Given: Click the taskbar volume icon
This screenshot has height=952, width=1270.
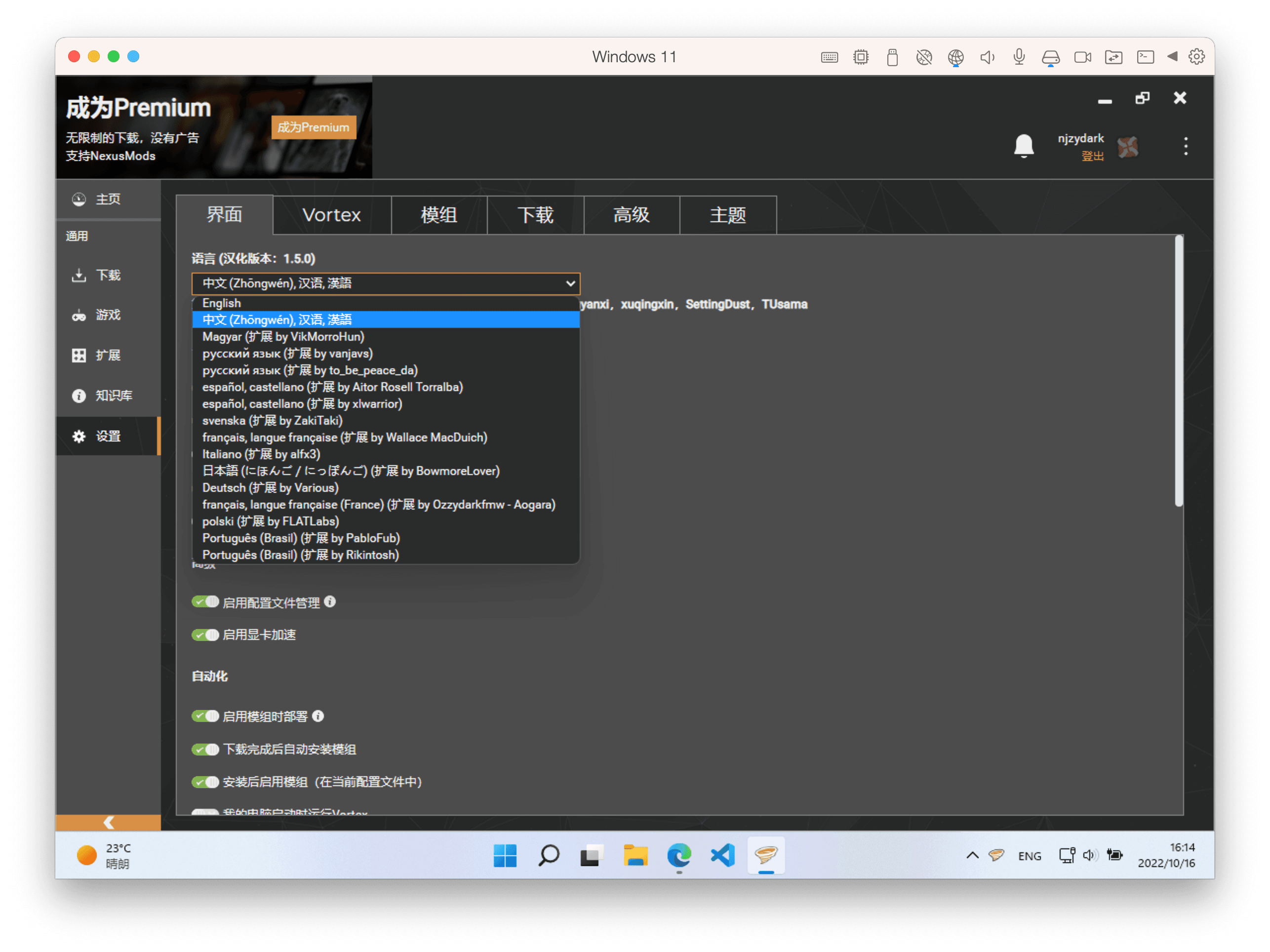Looking at the screenshot, I should [x=1090, y=855].
